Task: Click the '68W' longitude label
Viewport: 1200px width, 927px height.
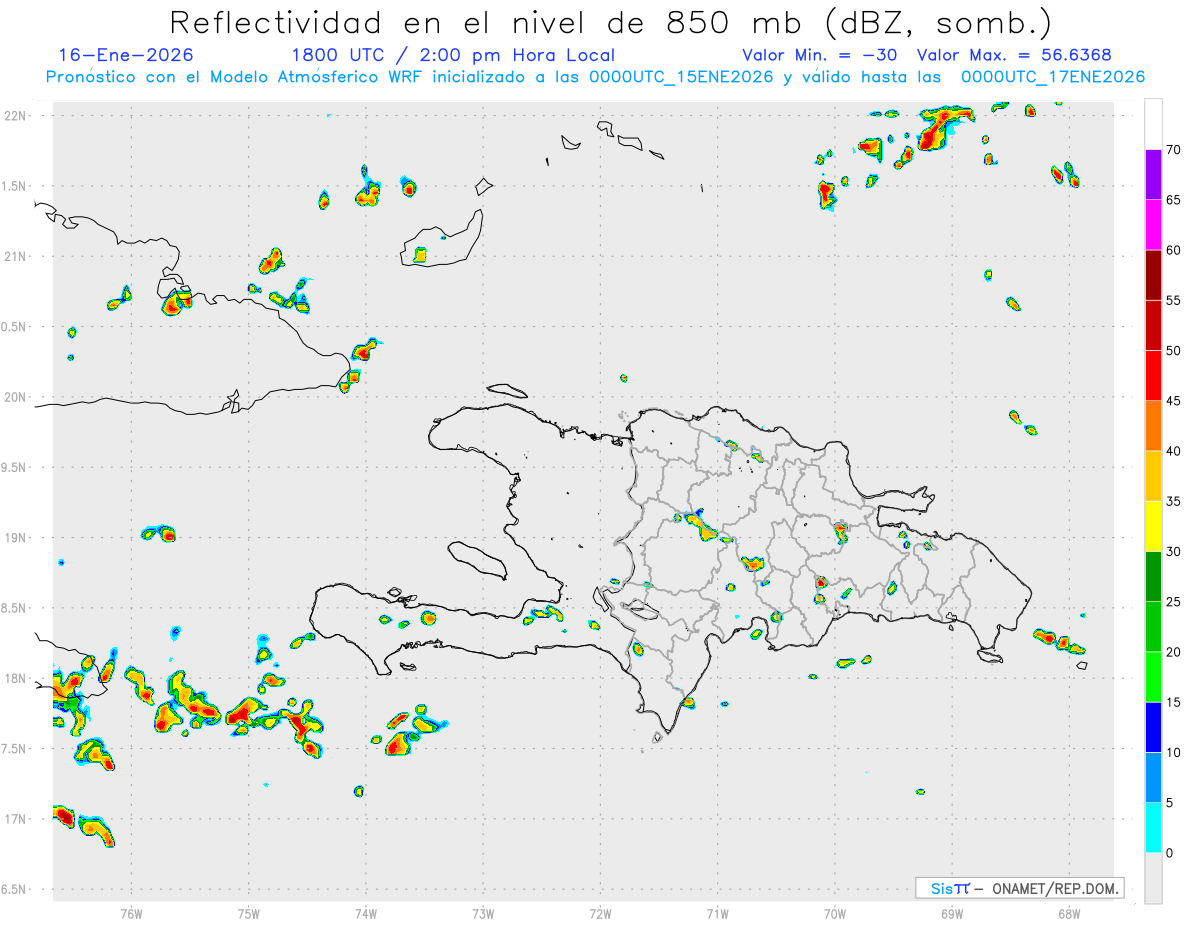Action: click(1069, 913)
